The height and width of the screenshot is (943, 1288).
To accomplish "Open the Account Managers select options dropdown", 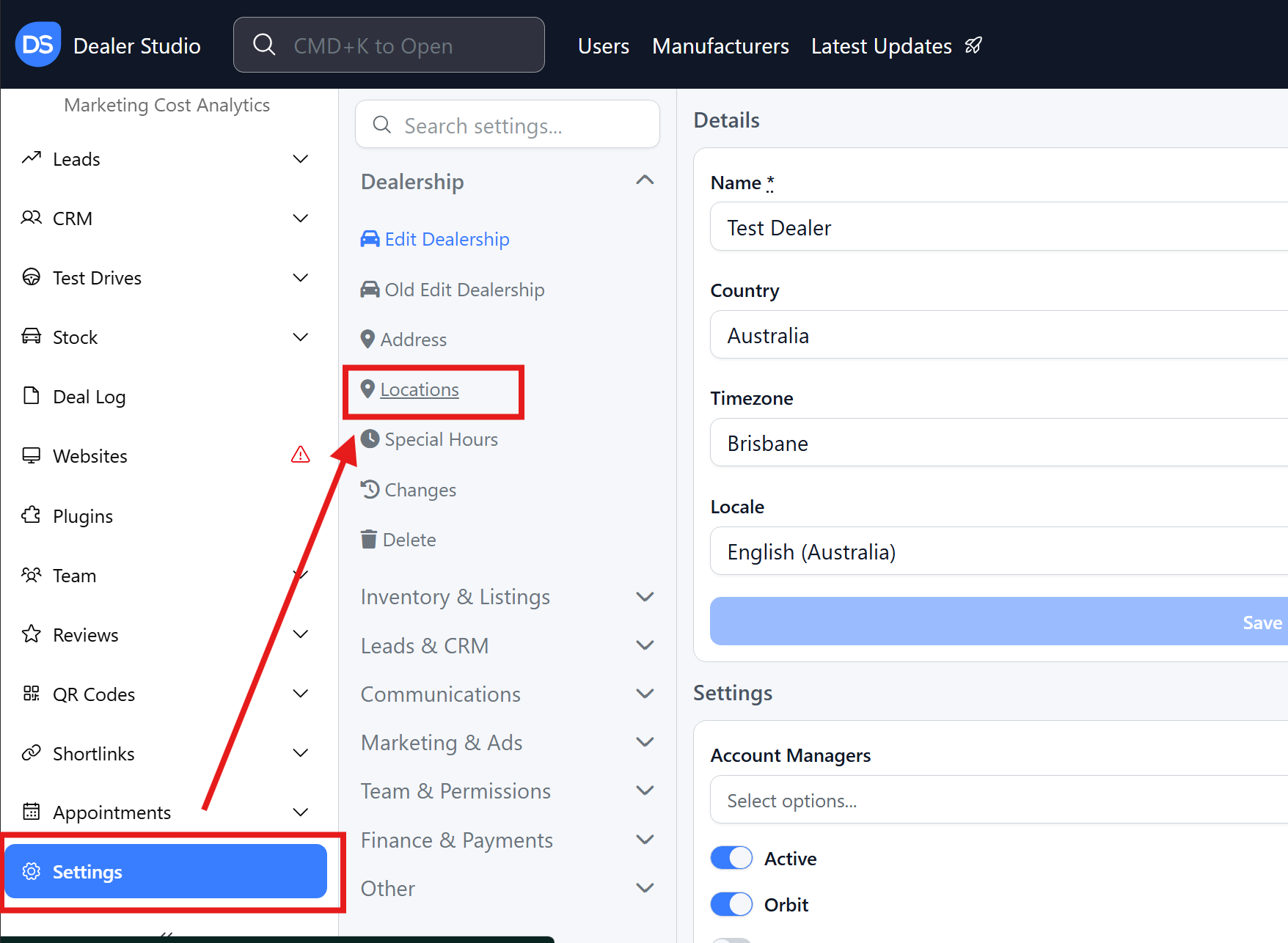I will (x=999, y=800).
